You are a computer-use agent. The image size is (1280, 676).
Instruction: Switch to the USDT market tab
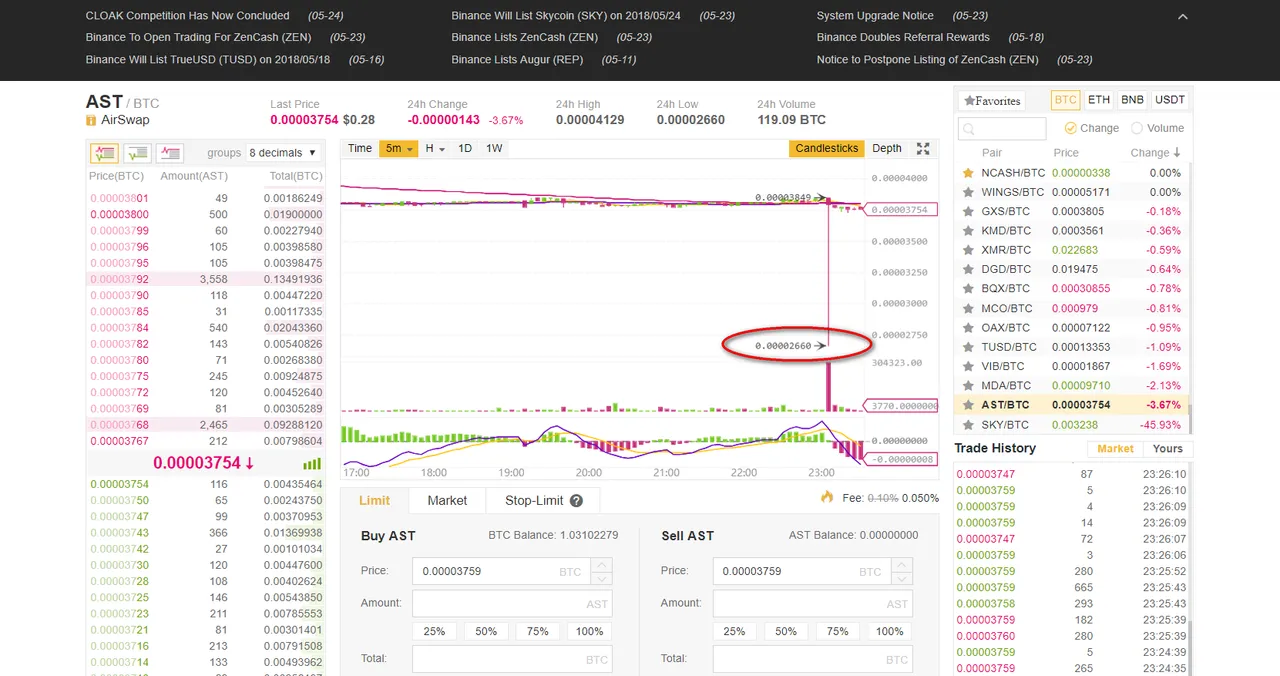pos(1169,100)
